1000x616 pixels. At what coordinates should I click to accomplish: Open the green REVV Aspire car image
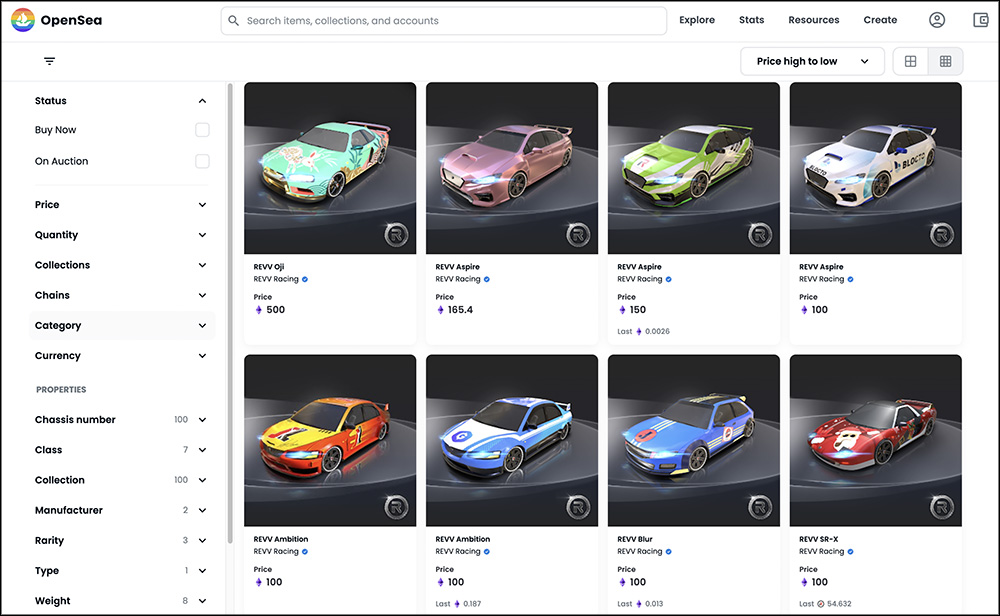click(694, 168)
